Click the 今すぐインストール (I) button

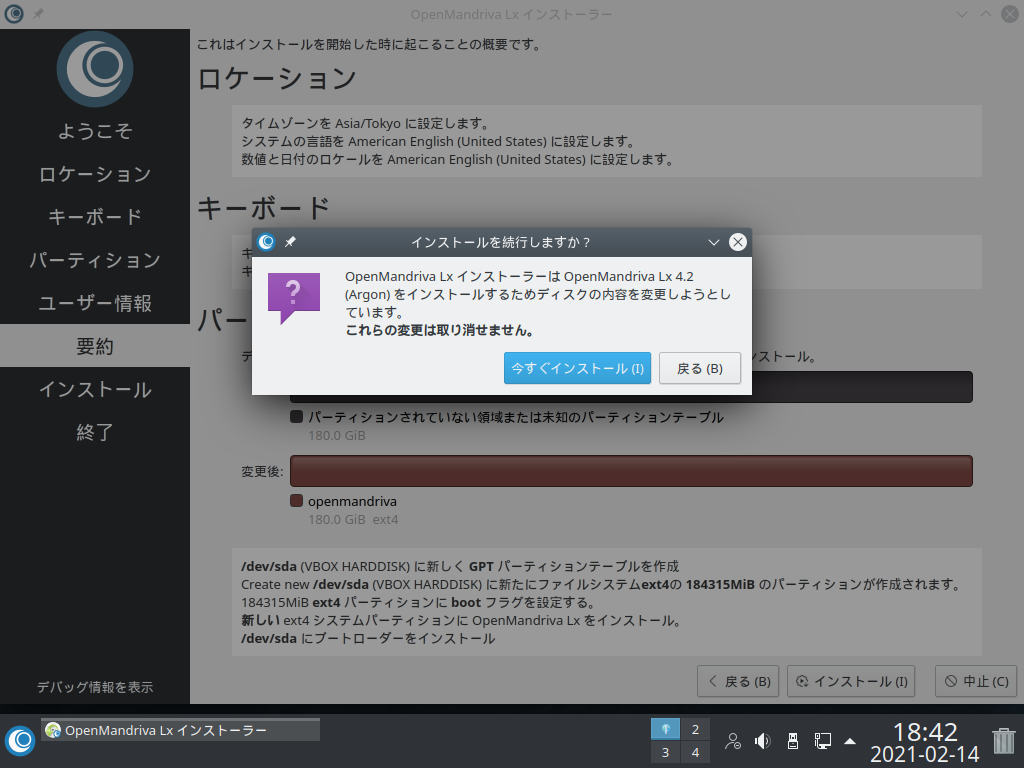point(577,368)
